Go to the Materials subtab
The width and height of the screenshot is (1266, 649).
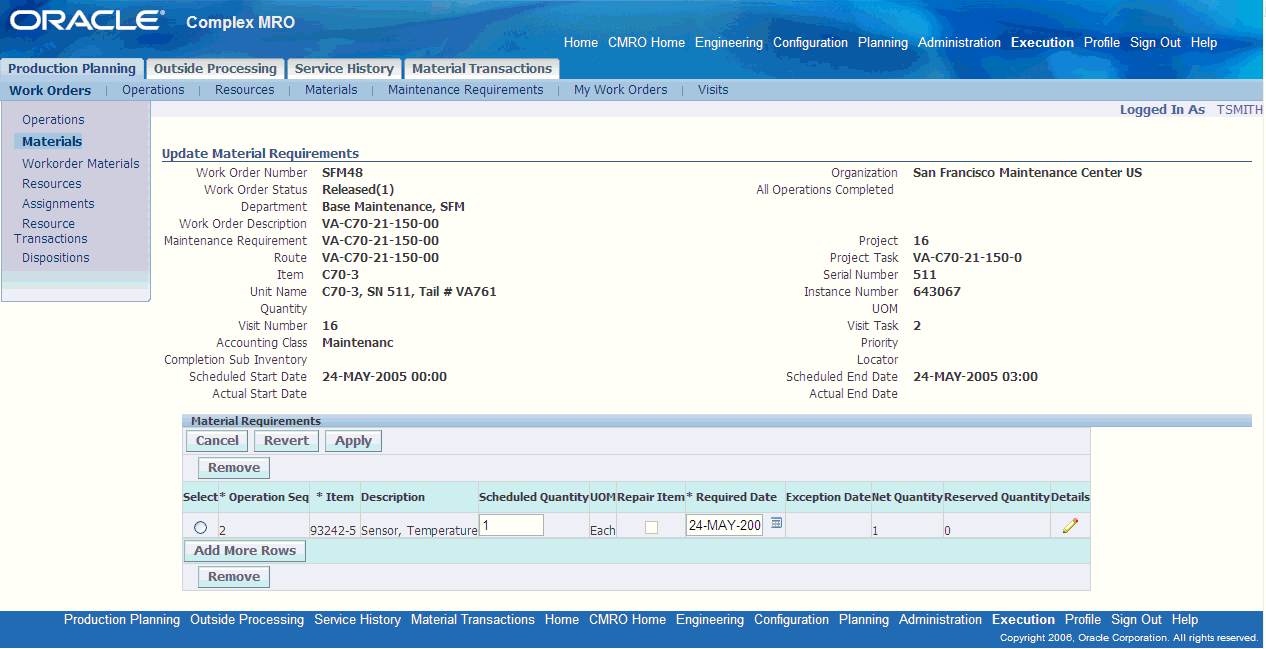pyautogui.click(x=331, y=90)
